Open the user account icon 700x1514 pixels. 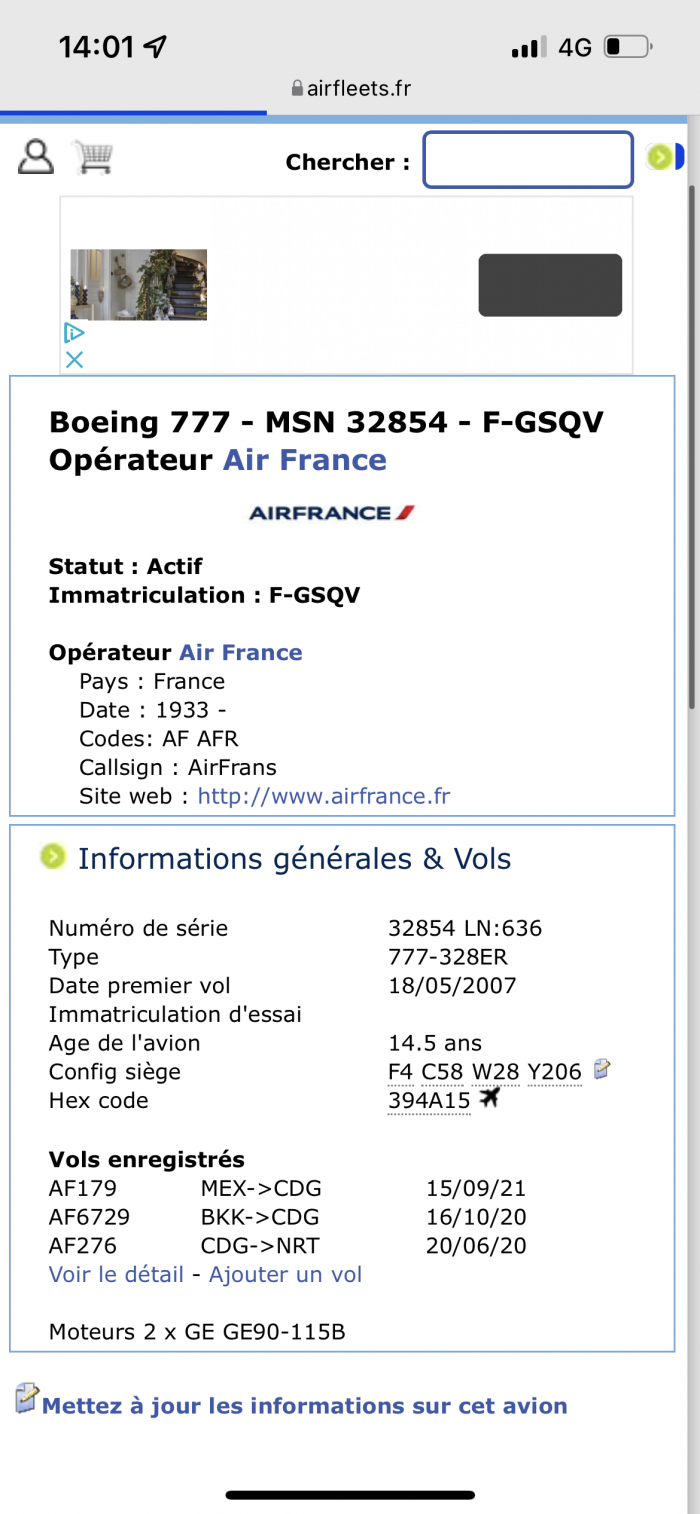(36, 157)
